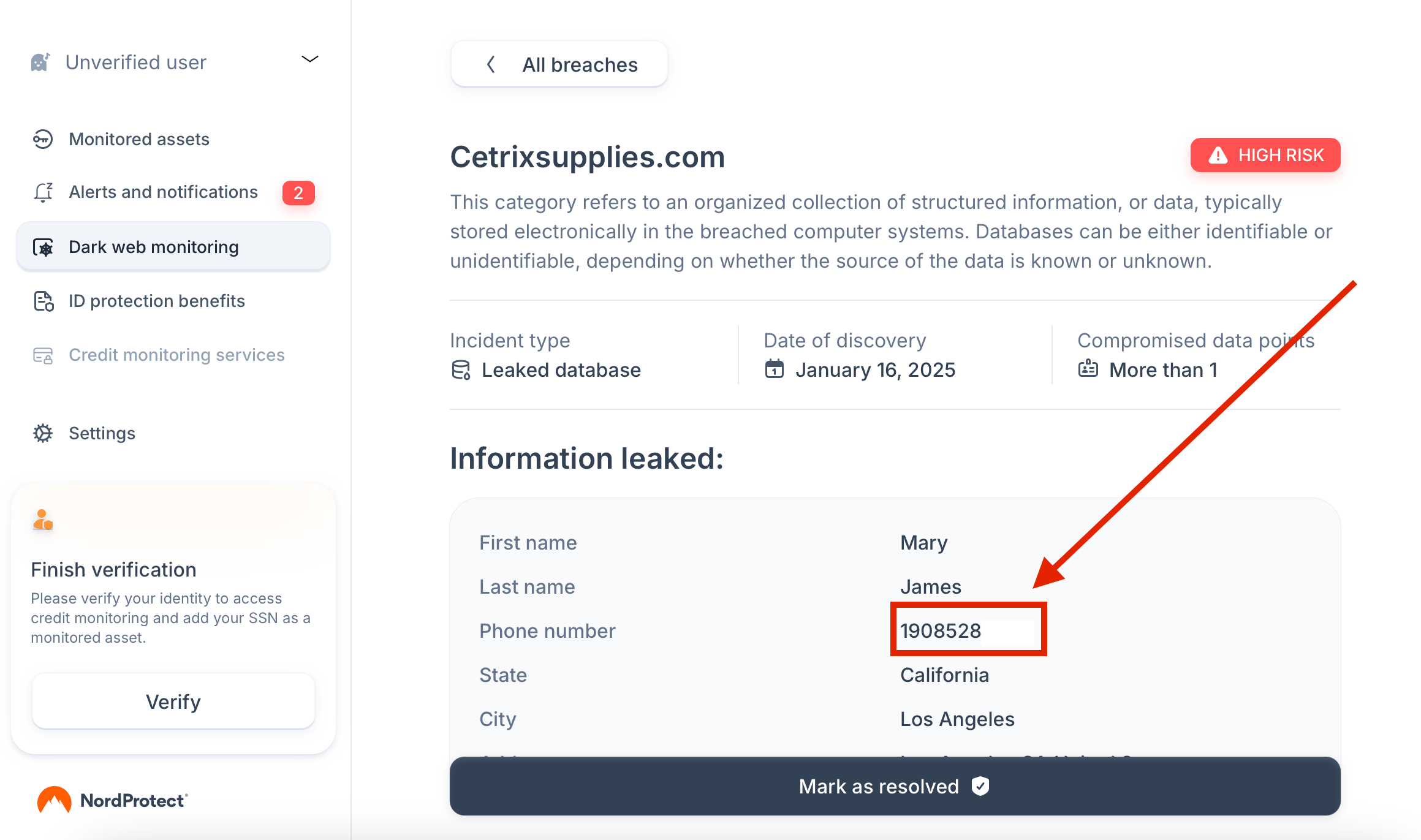
Task: Click the Alerts and notifications bell icon
Action: [43, 192]
